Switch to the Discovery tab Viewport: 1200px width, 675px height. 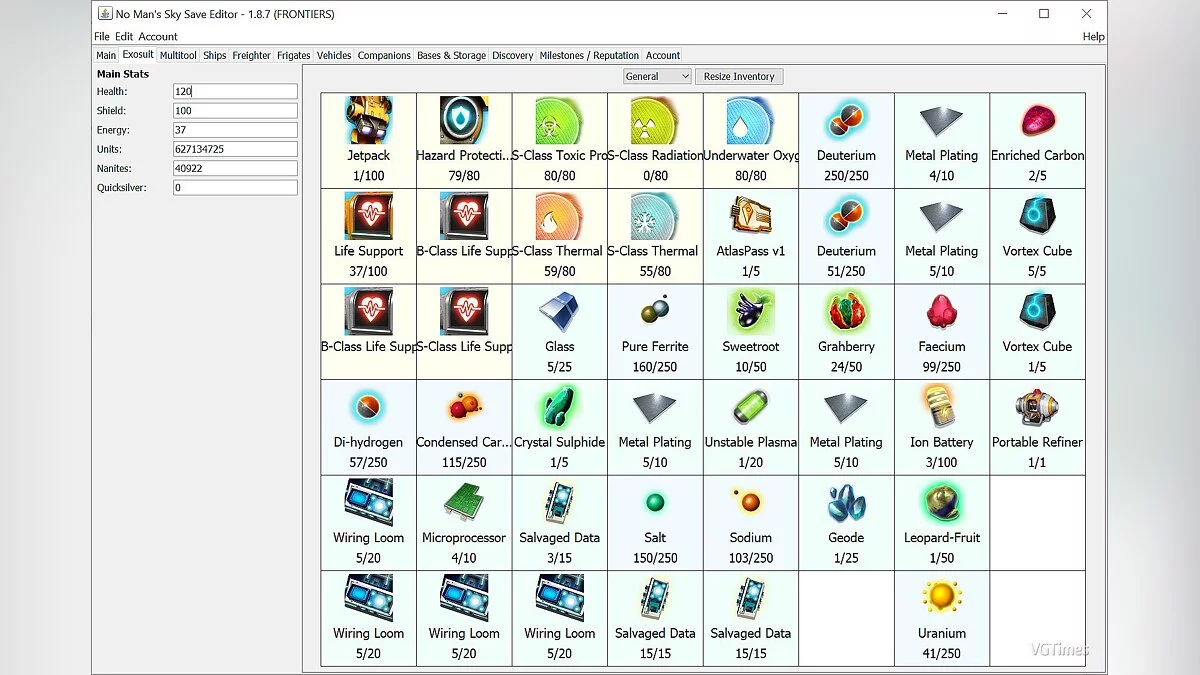click(x=513, y=56)
